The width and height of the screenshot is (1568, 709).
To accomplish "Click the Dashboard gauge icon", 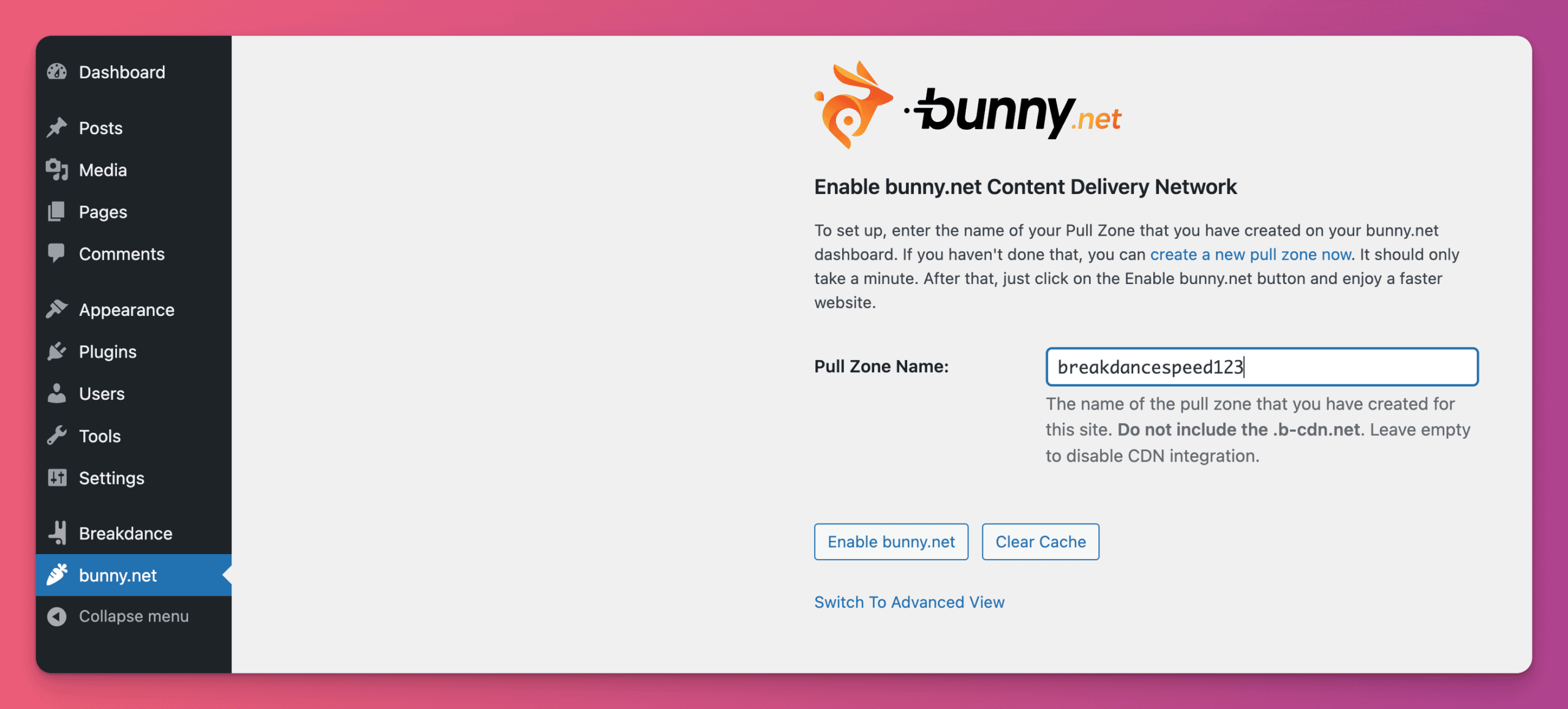I will 57,72.
